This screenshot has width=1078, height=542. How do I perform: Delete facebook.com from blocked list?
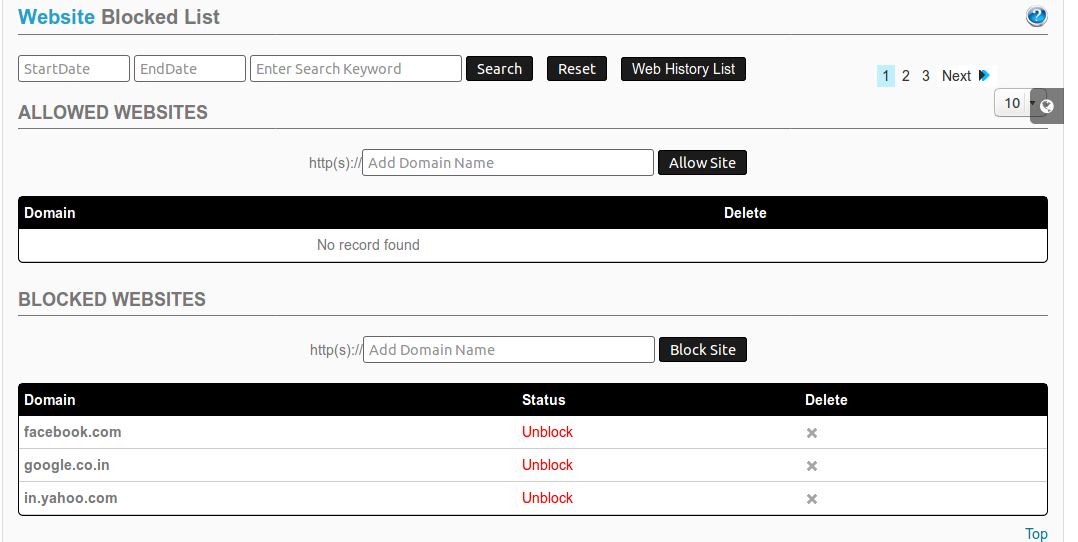tap(812, 433)
